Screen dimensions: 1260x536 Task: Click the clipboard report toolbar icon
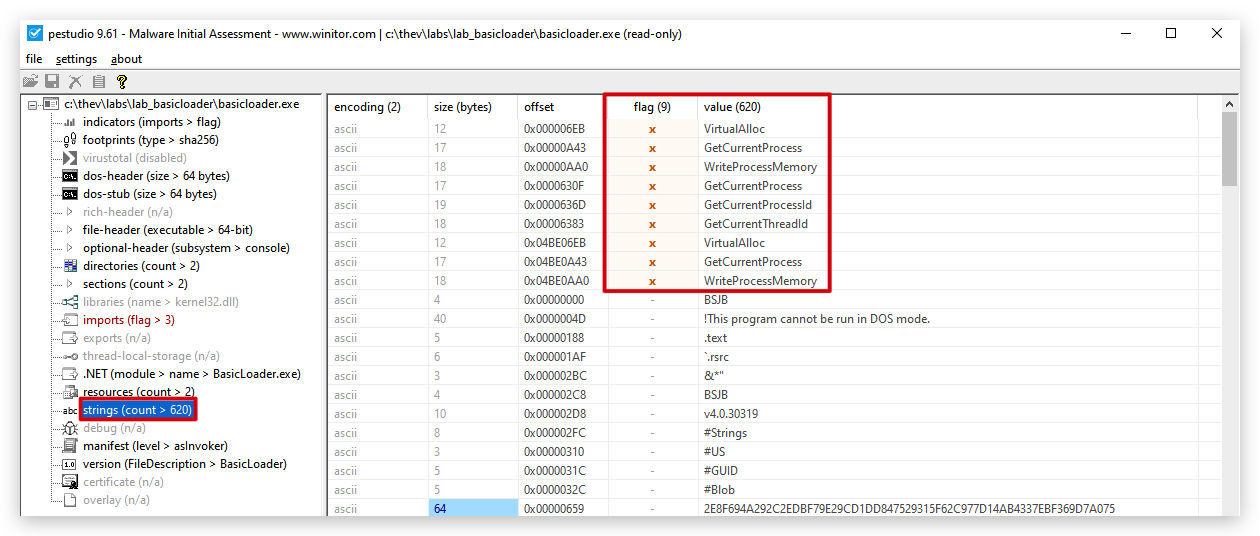click(x=99, y=81)
